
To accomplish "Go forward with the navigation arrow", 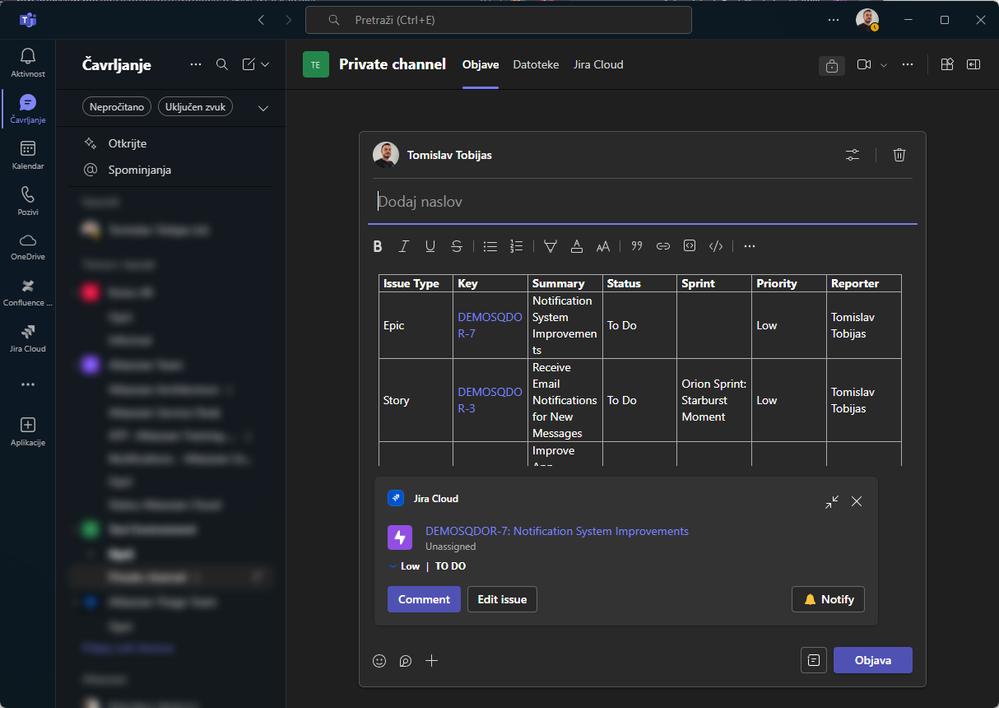I will point(288,20).
